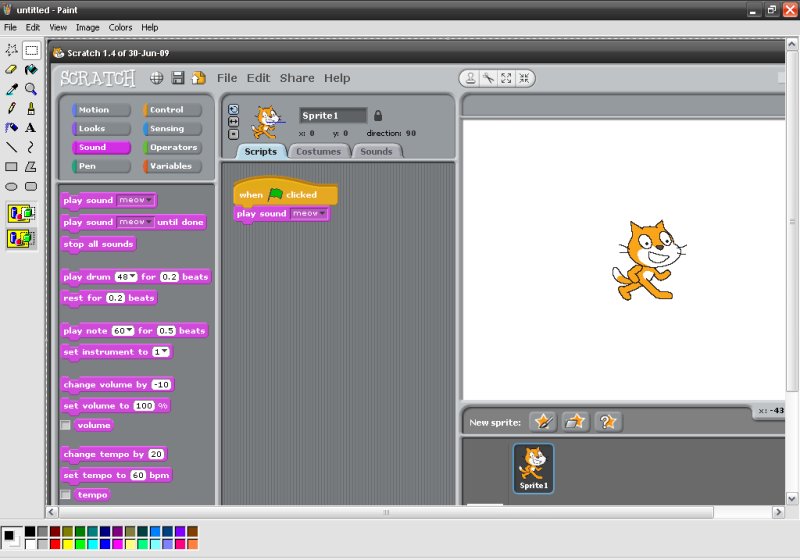Viewport: 800px width, 560px height.
Task: Select the Sprite1 thumbnail in sprite list
Action: pos(533,468)
